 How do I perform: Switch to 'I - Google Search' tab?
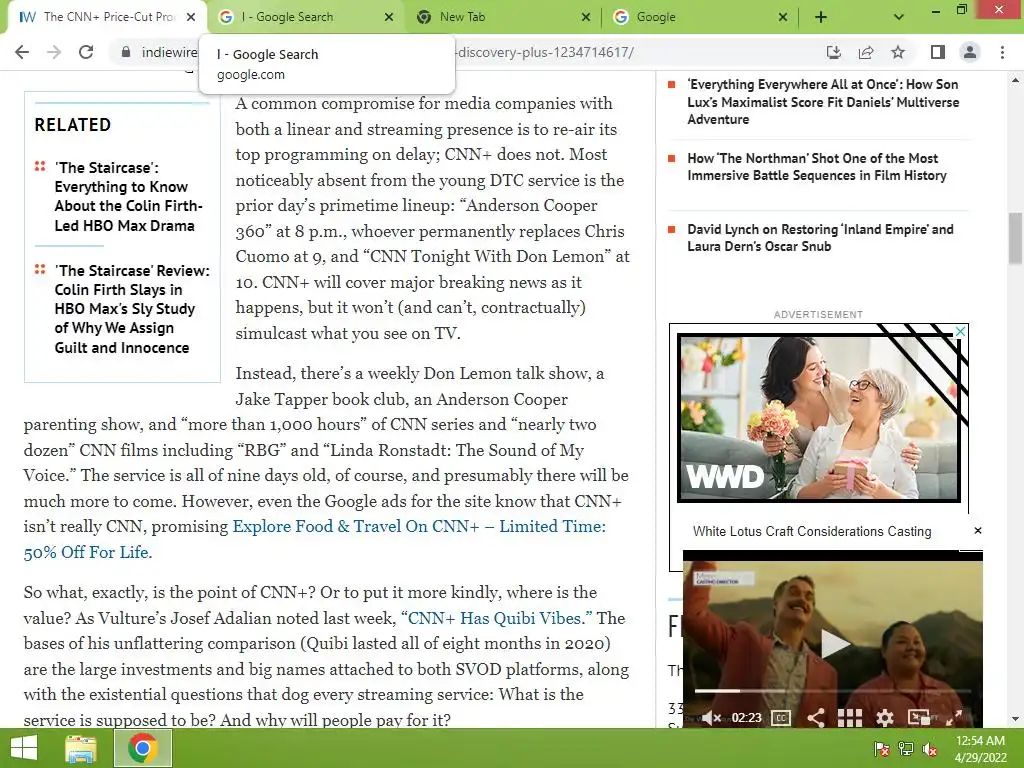coord(305,18)
